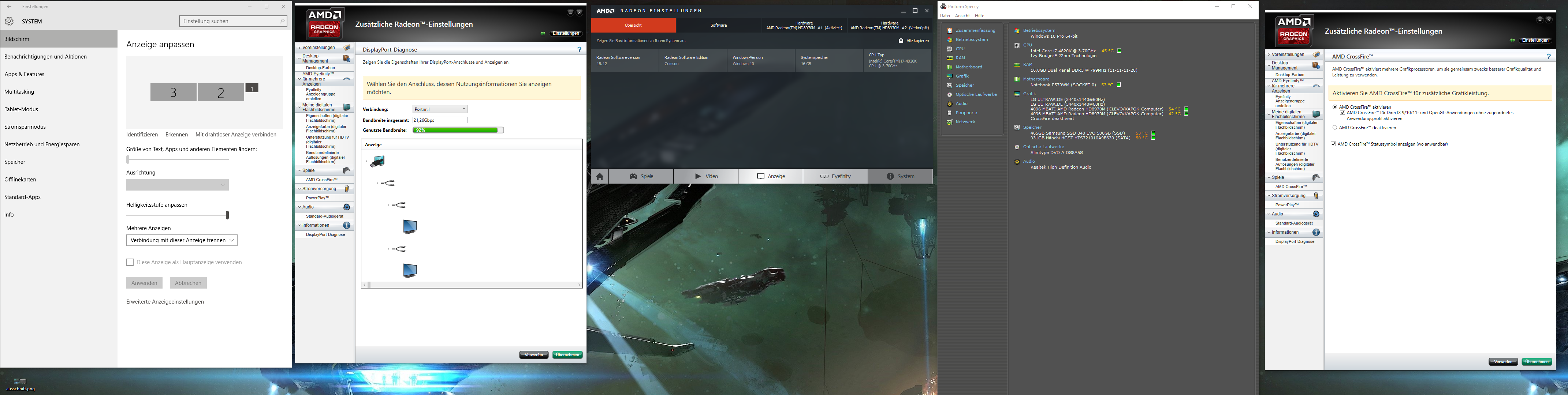Select display 3 thumbnail in Anzeige anpassen
This screenshot has height=395, width=1568.
(174, 93)
